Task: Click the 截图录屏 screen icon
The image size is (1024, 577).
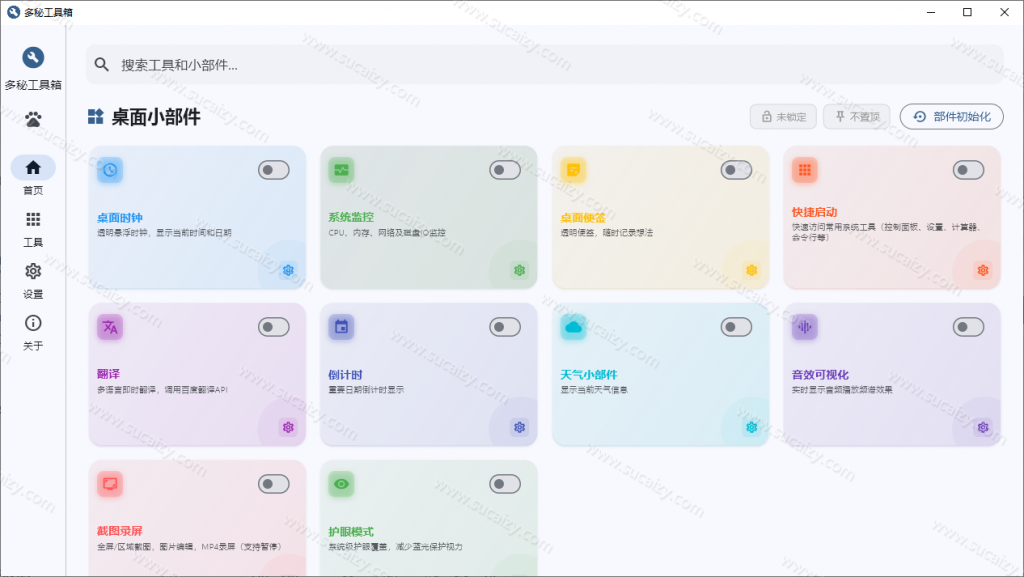Action: (110, 484)
